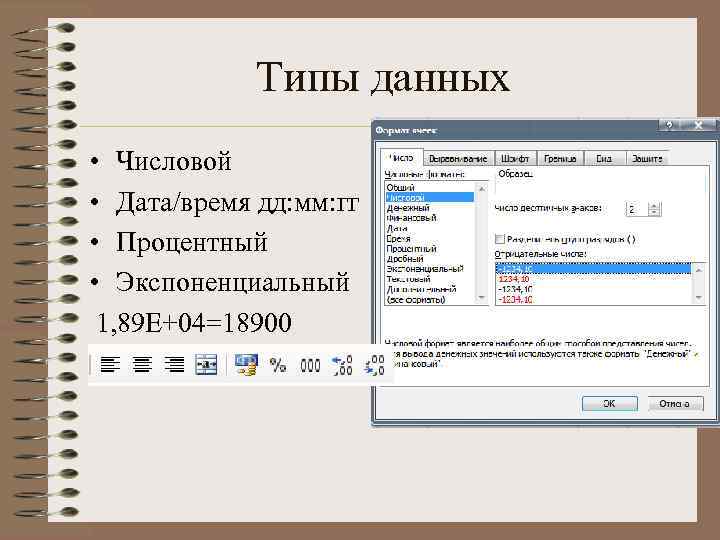720x540 pixels.
Task: Select Процентный in the format list
Action: tap(430, 248)
